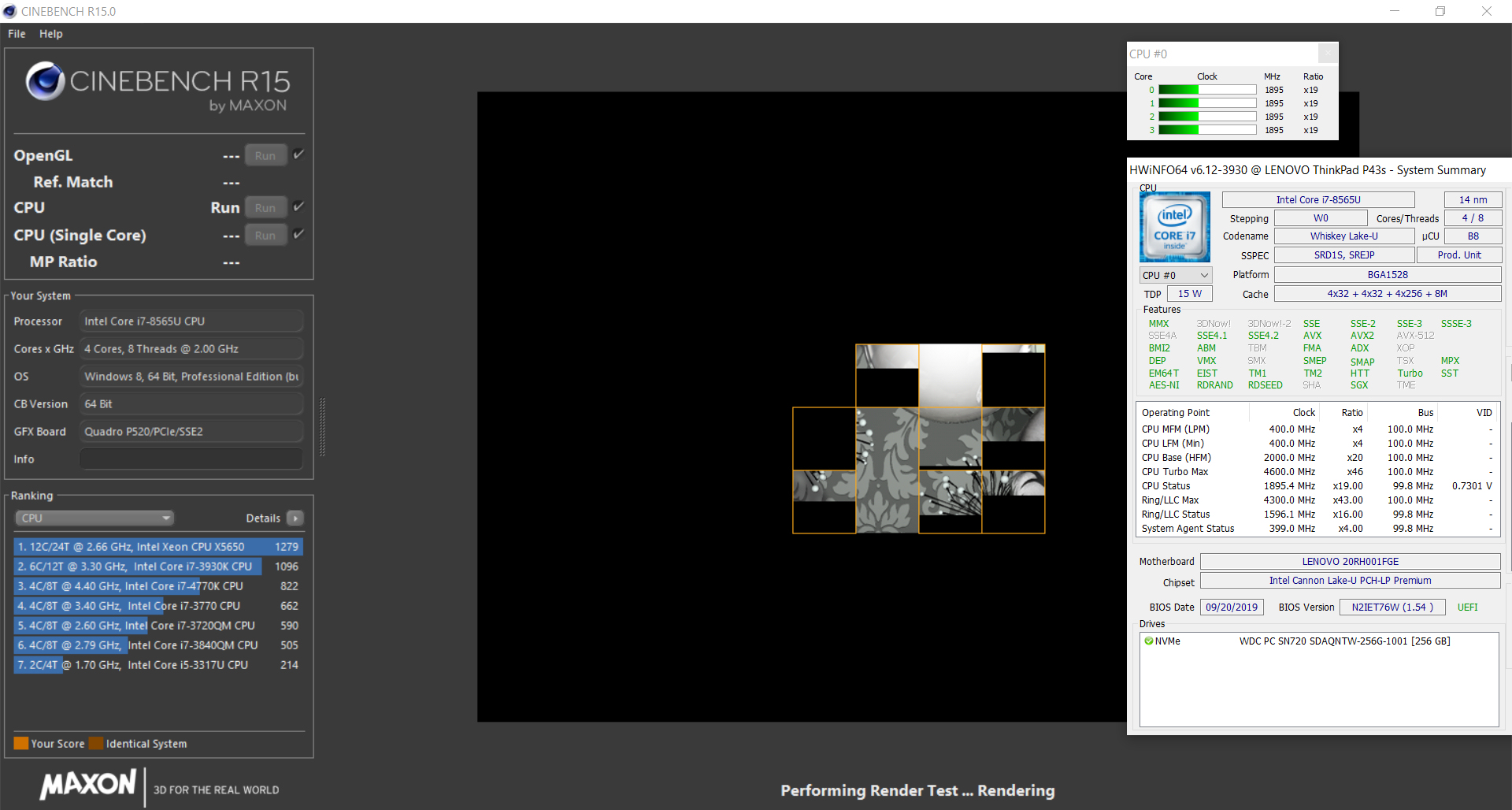Click the Processor field Intel Core i7-8565U
Image resolution: width=1512 pixels, height=810 pixels.
click(191, 321)
